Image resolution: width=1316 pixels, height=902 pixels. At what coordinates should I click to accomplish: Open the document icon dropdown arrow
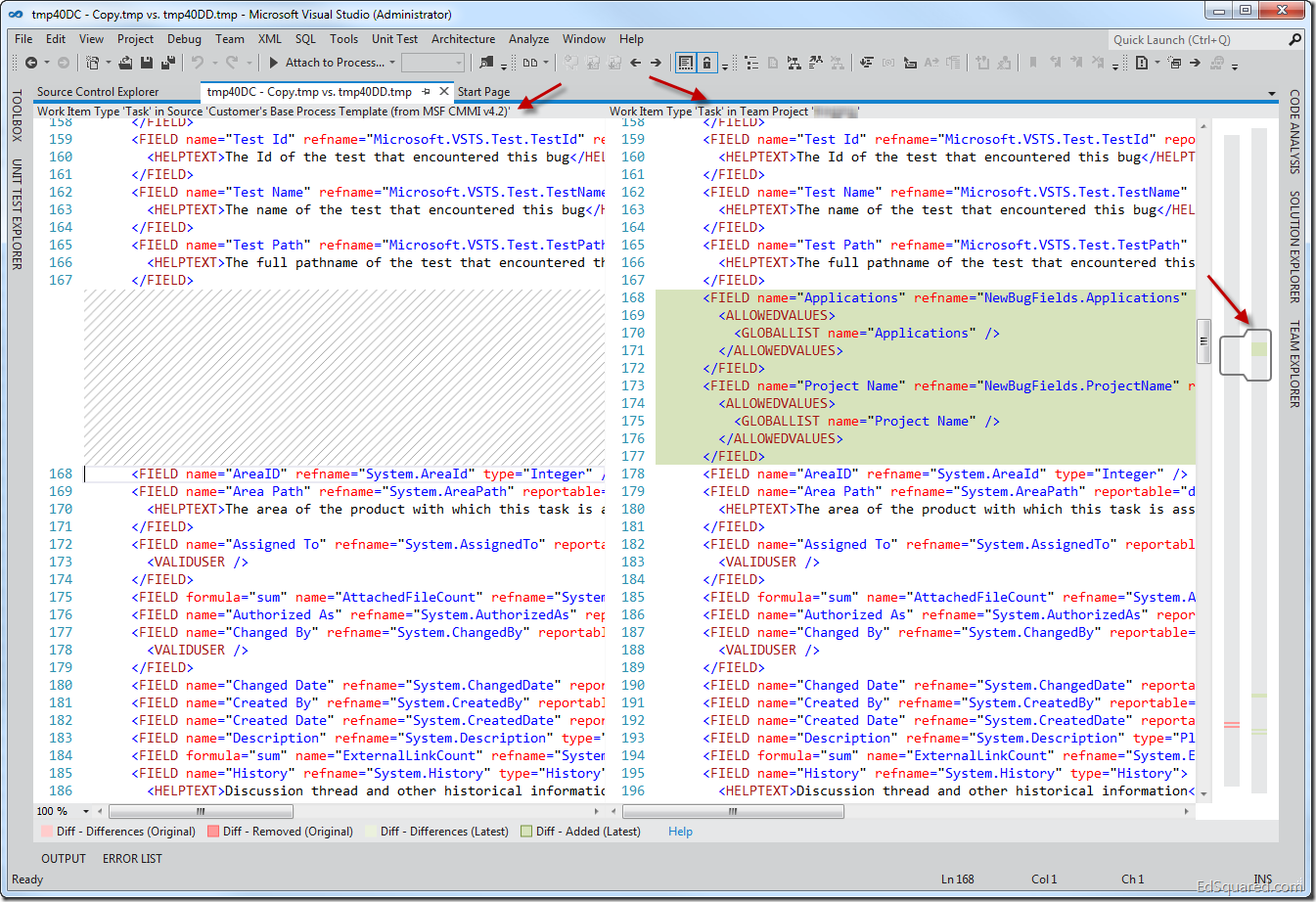pos(1157,63)
